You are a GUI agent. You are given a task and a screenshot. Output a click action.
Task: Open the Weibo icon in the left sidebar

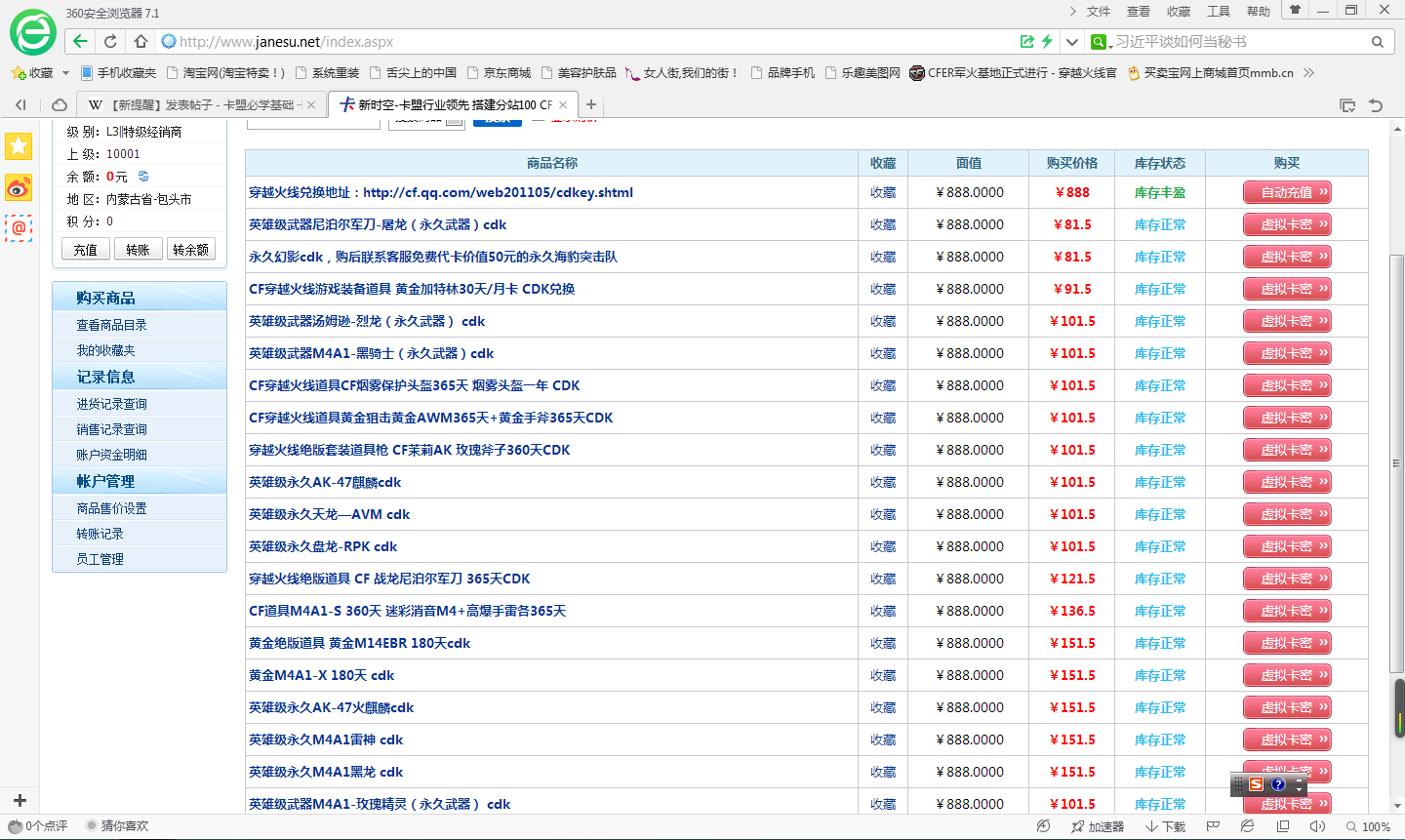(x=19, y=187)
